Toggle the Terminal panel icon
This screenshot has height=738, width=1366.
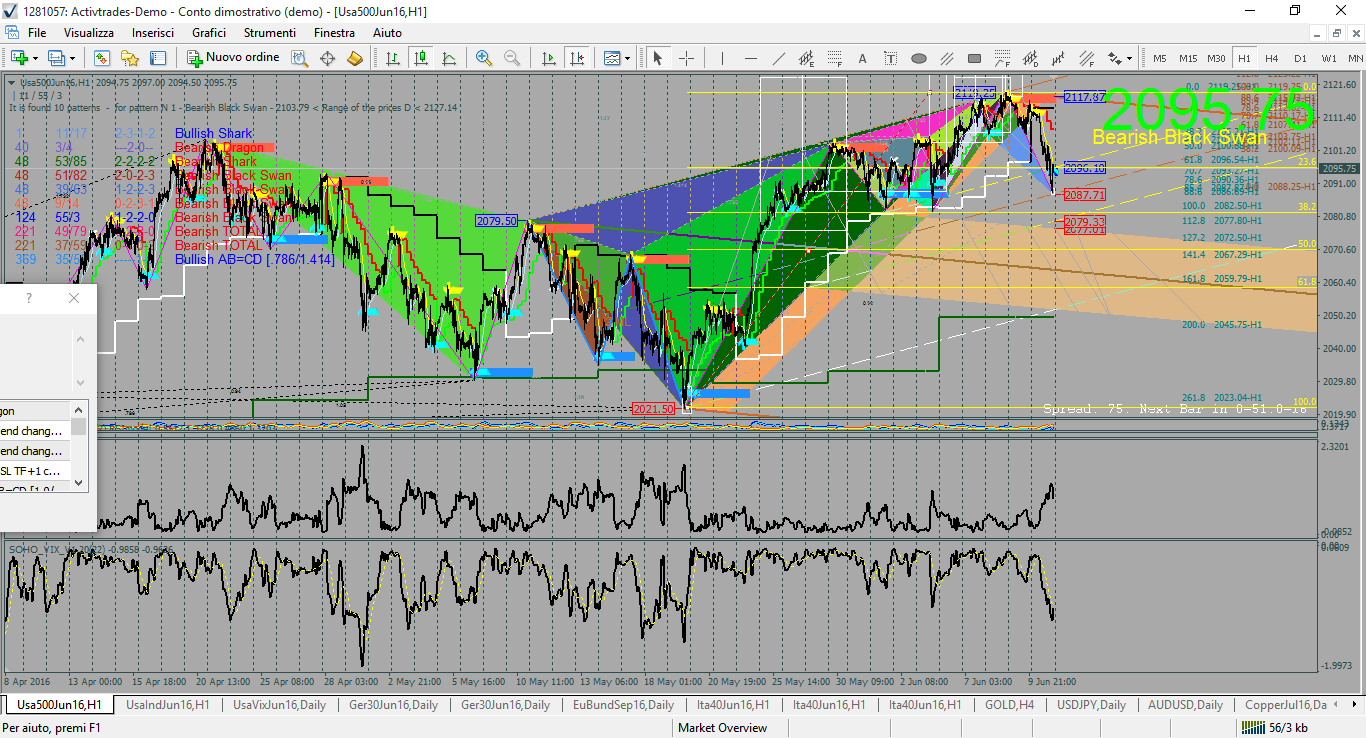coord(158,58)
